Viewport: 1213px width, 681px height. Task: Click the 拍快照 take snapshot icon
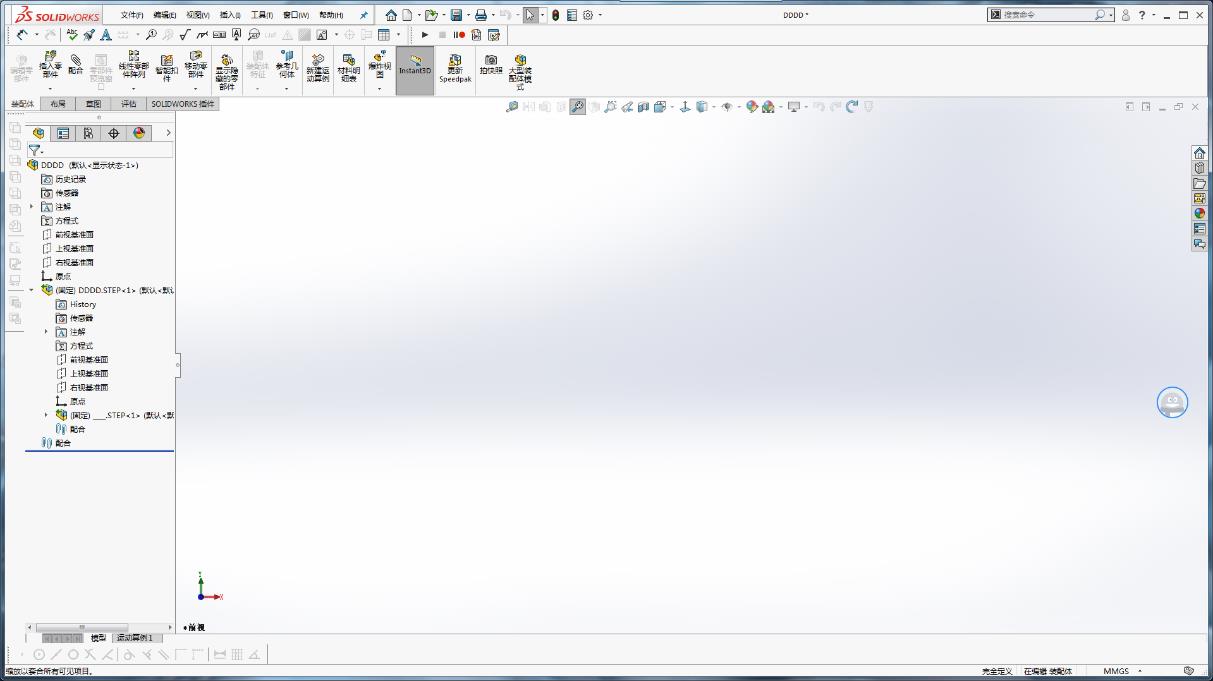pyautogui.click(x=491, y=64)
